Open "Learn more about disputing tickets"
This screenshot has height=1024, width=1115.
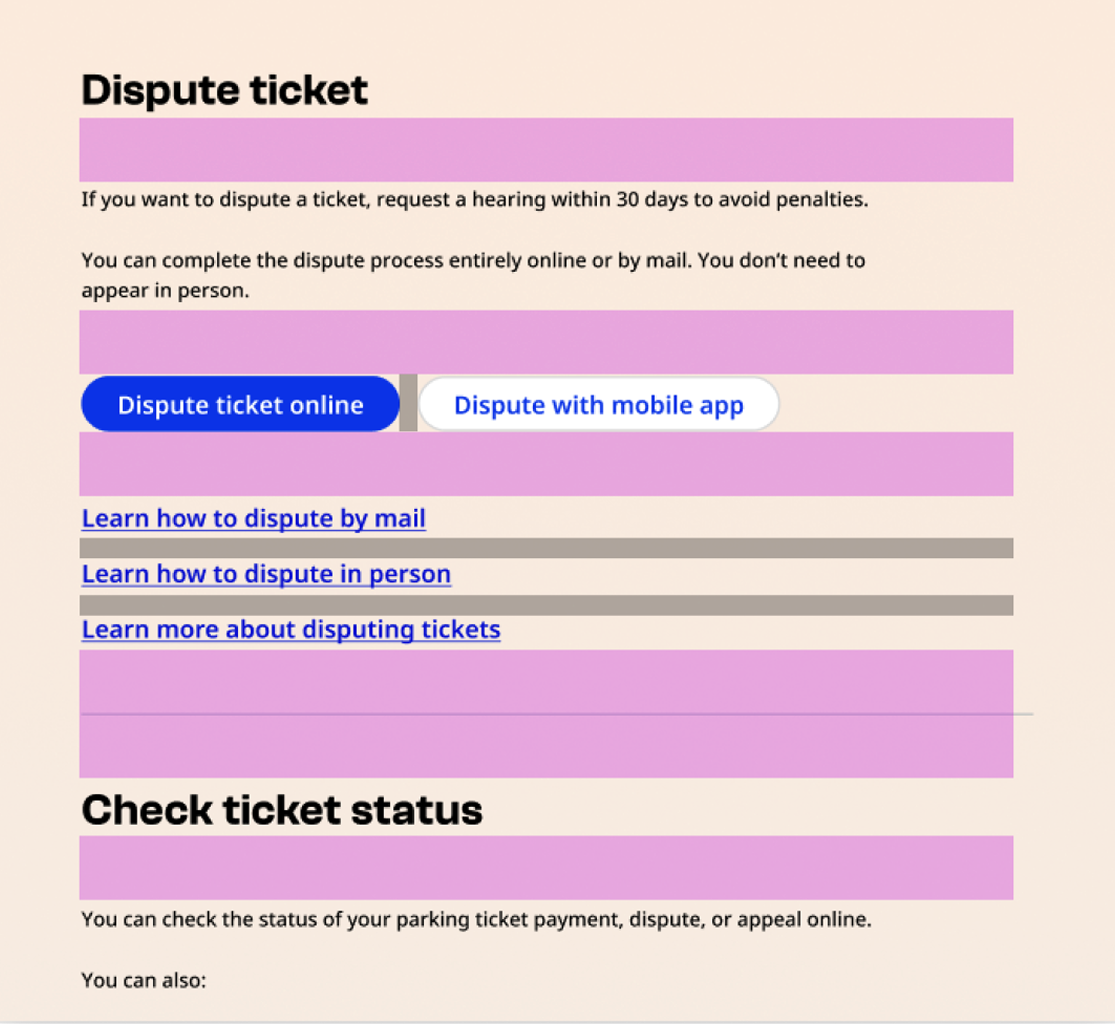tap(290, 629)
